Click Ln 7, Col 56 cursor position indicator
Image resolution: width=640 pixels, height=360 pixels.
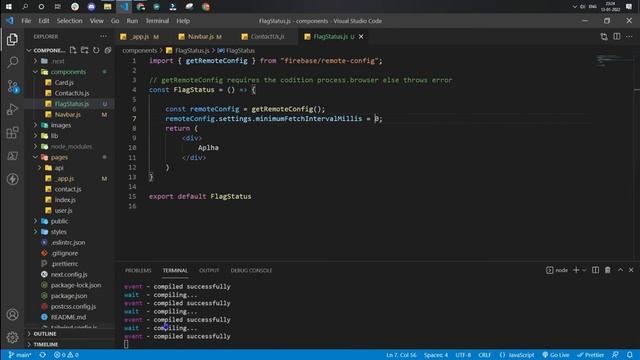[x=401, y=355]
